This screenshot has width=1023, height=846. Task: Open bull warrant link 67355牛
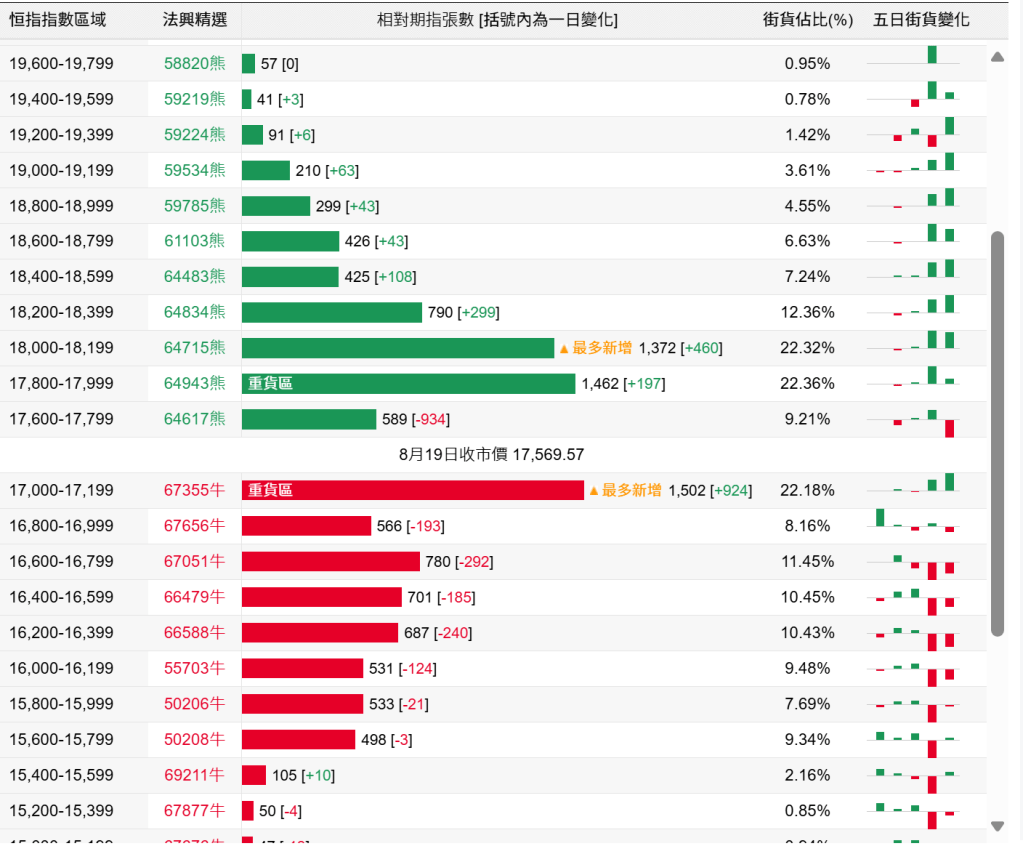pos(195,490)
